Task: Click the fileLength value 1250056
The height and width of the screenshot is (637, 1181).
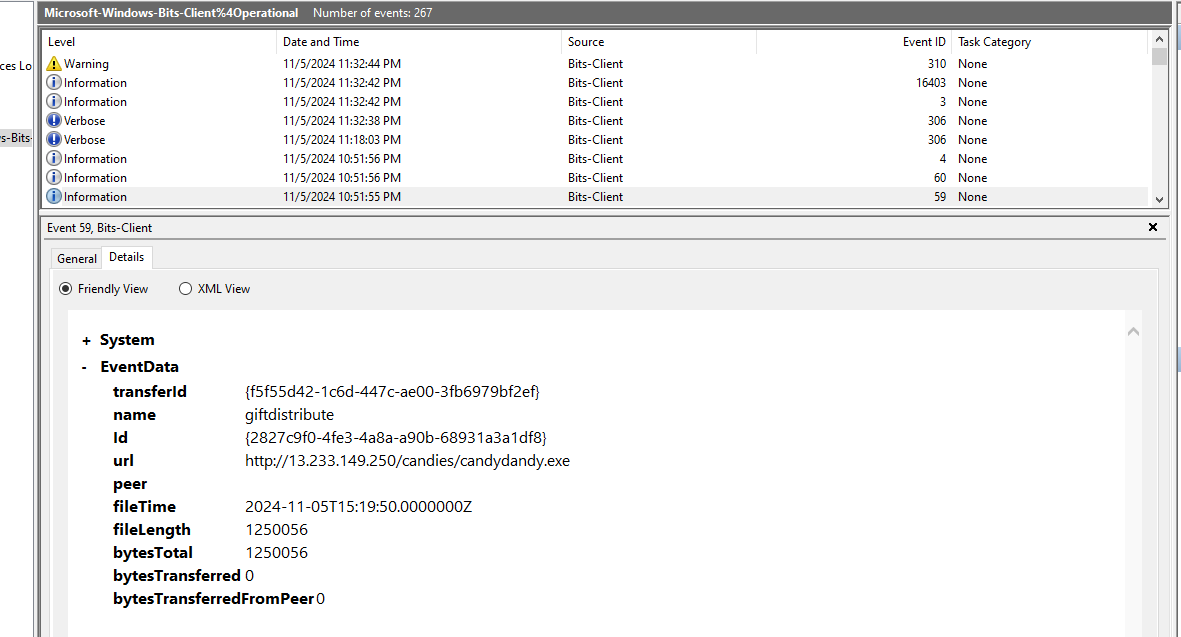Action: pos(276,530)
